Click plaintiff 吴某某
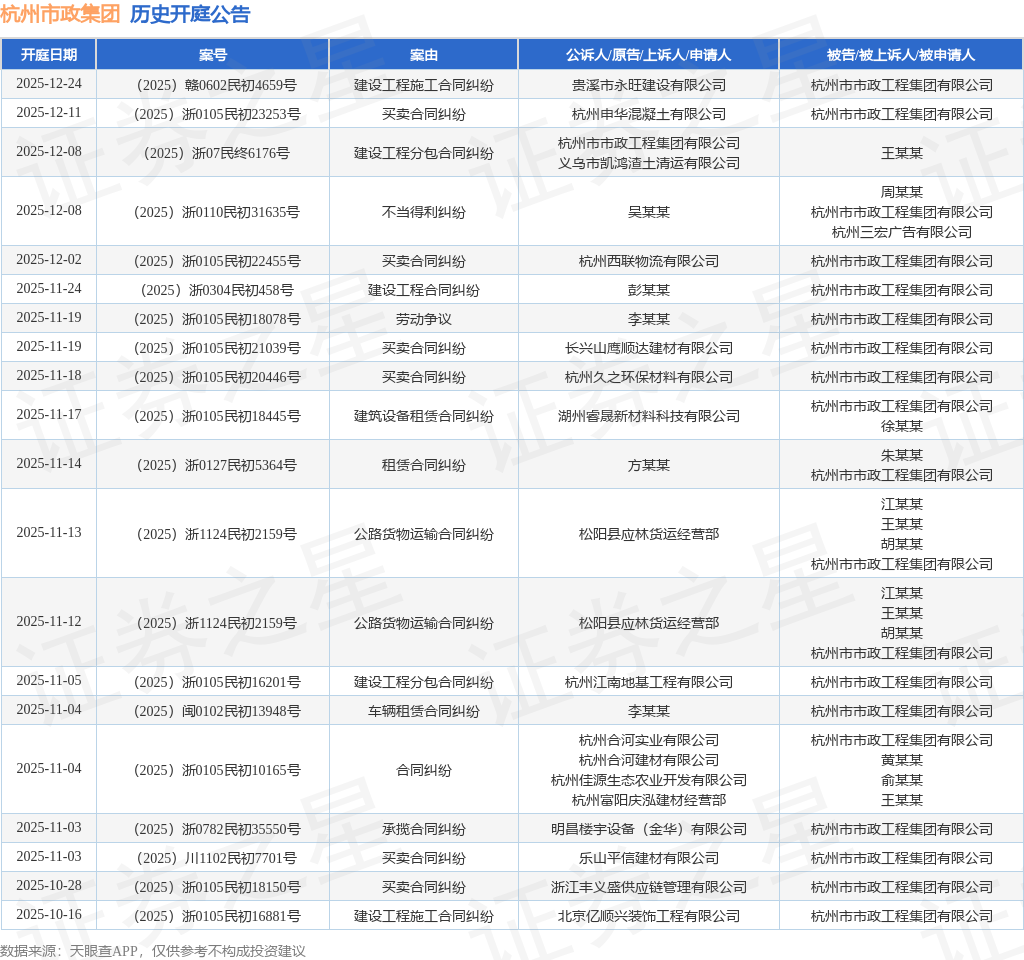This screenshot has width=1024, height=960. (x=648, y=212)
